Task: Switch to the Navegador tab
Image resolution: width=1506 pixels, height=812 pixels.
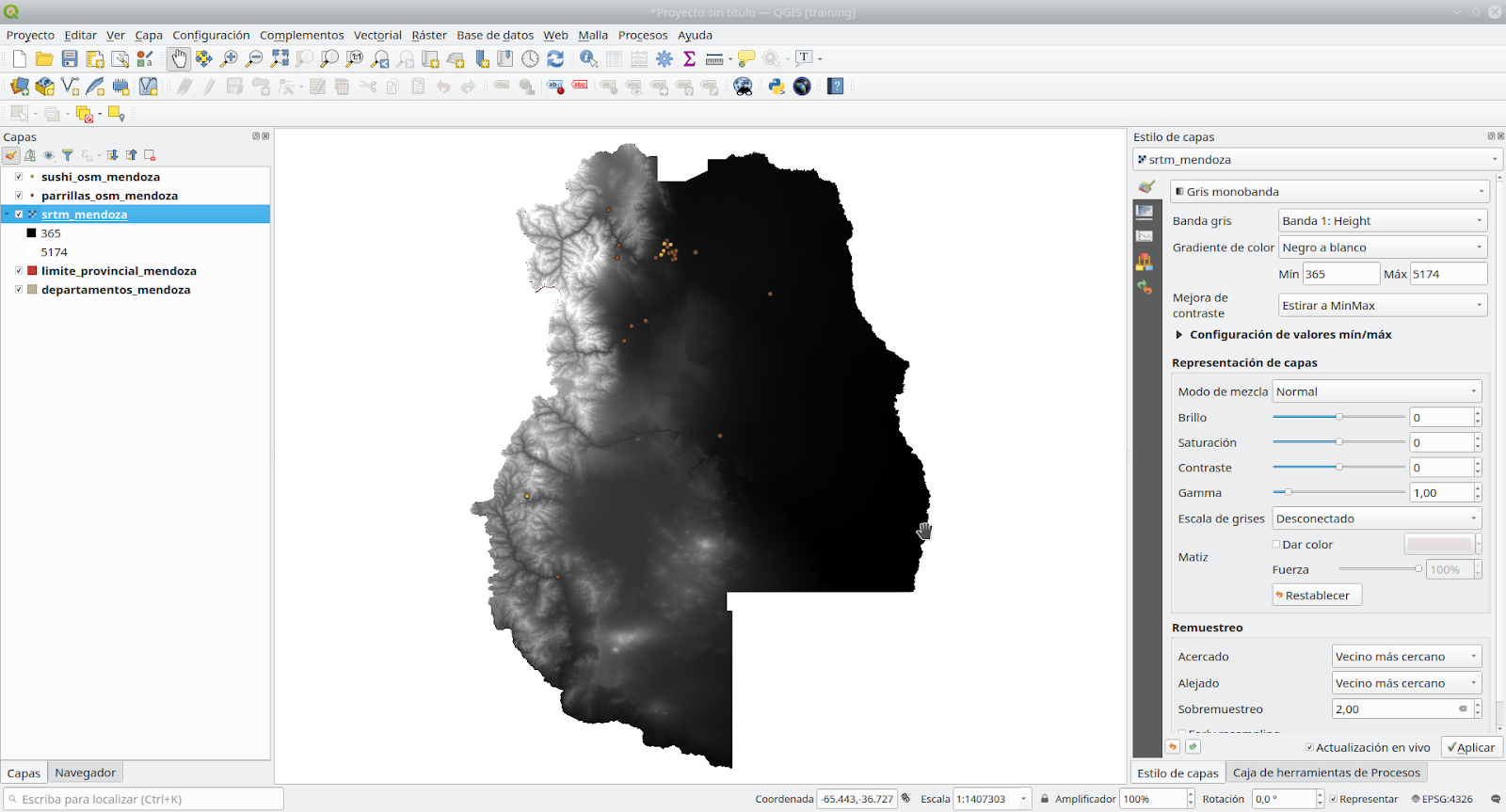Action: [x=85, y=772]
